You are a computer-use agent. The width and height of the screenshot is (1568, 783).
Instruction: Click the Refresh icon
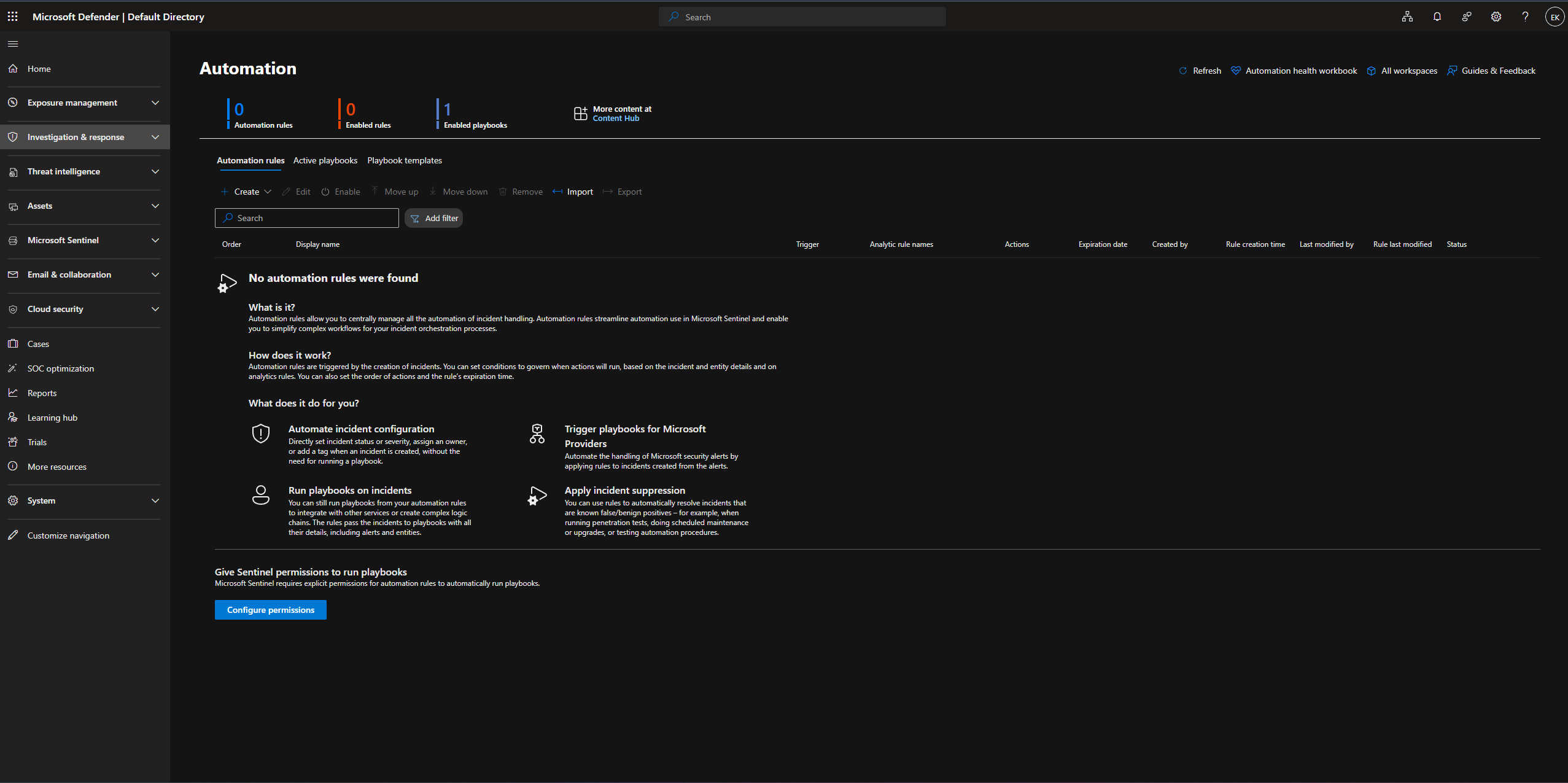pos(1183,71)
